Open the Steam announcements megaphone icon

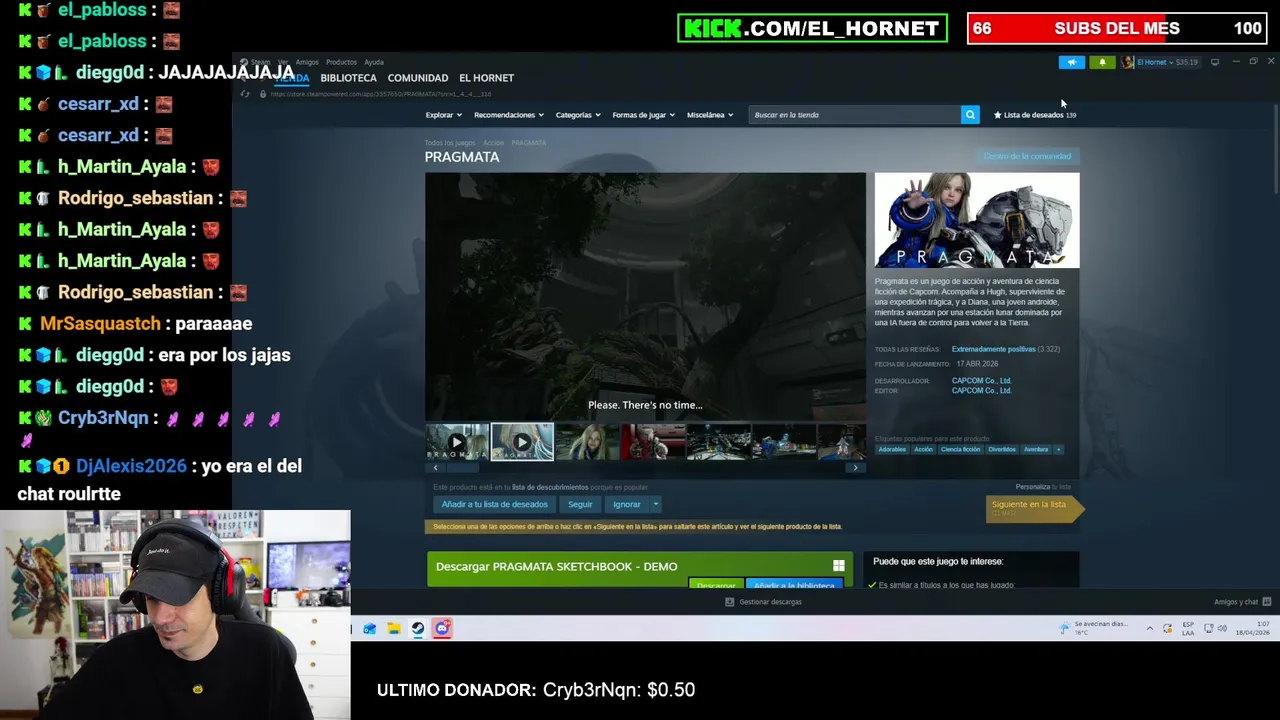[1071, 62]
